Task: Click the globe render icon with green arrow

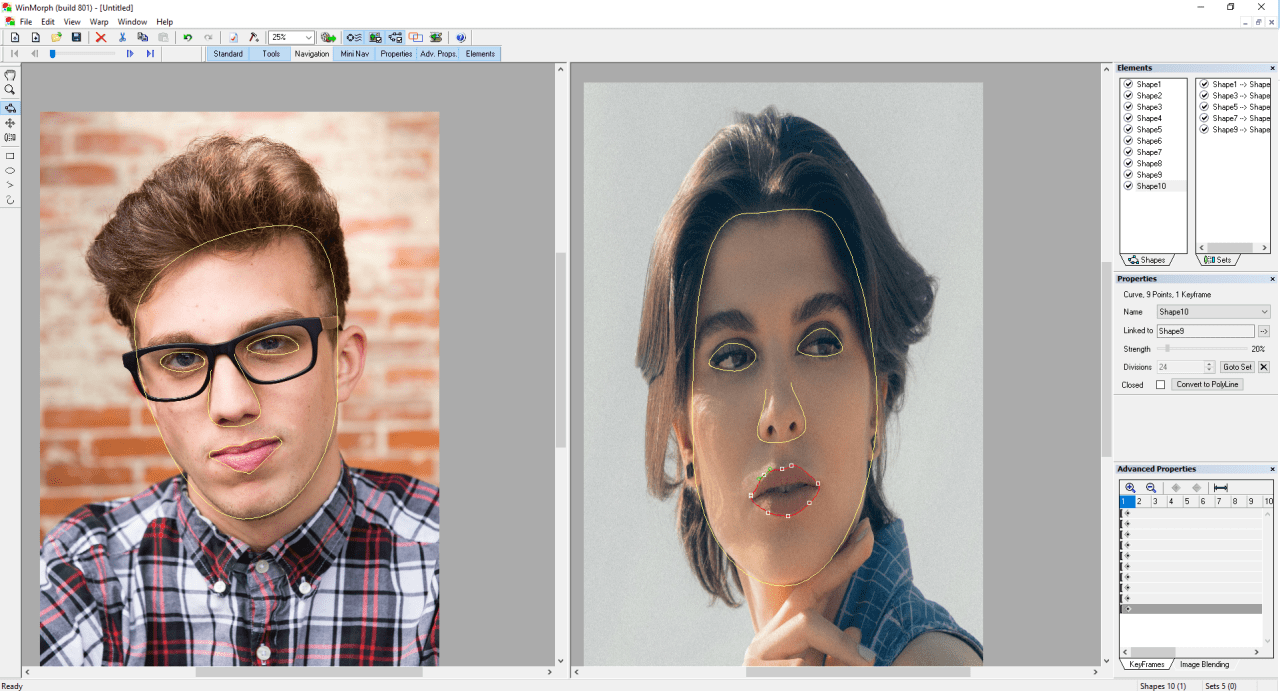Action: 328,37
